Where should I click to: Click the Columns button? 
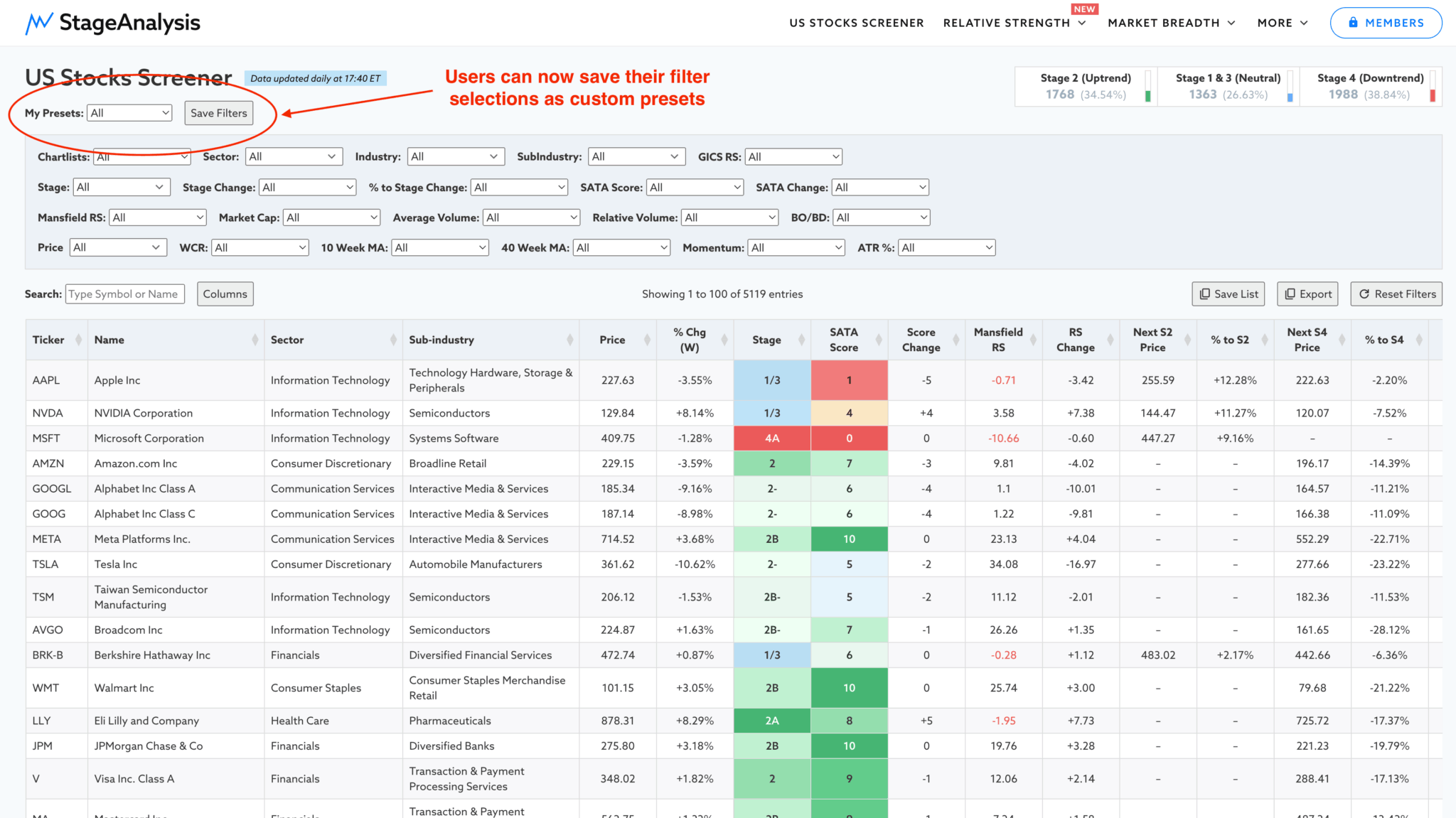(225, 294)
